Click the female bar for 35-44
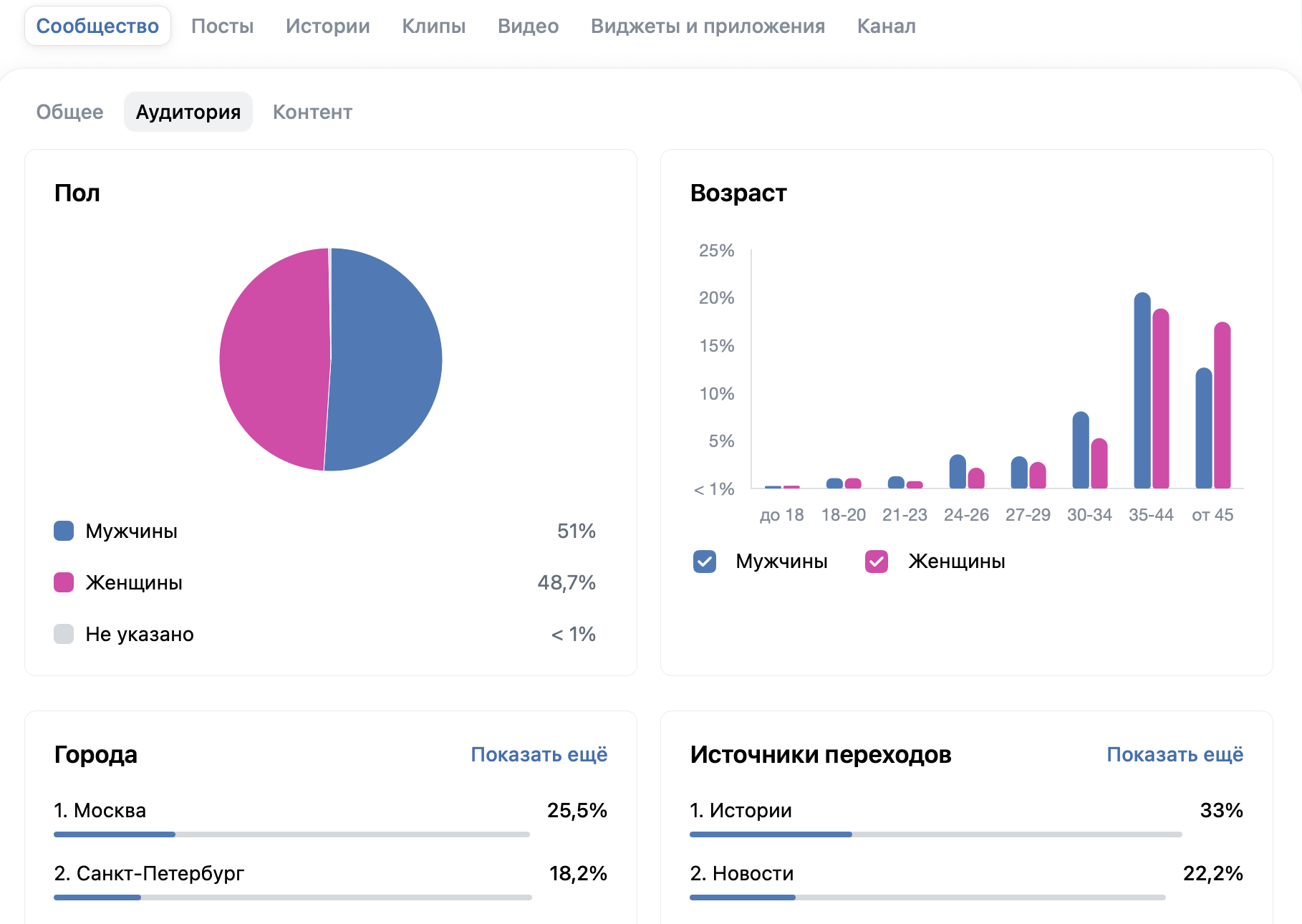 pyautogui.click(x=1161, y=398)
